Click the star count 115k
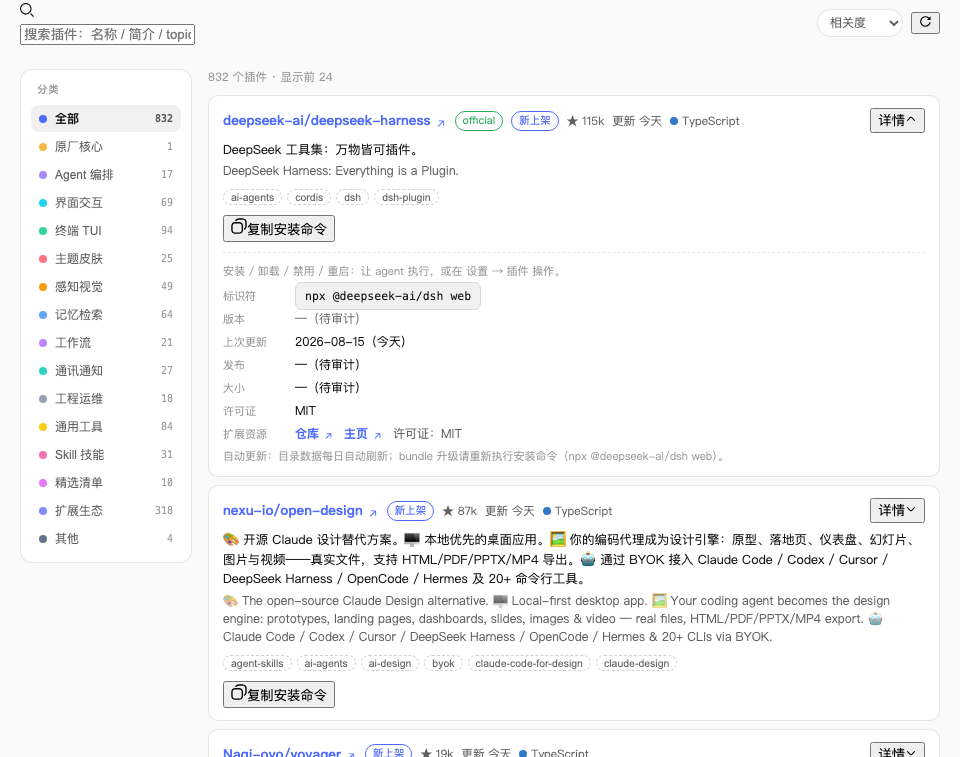This screenshot has width=960, height=757. click(585, 121)
